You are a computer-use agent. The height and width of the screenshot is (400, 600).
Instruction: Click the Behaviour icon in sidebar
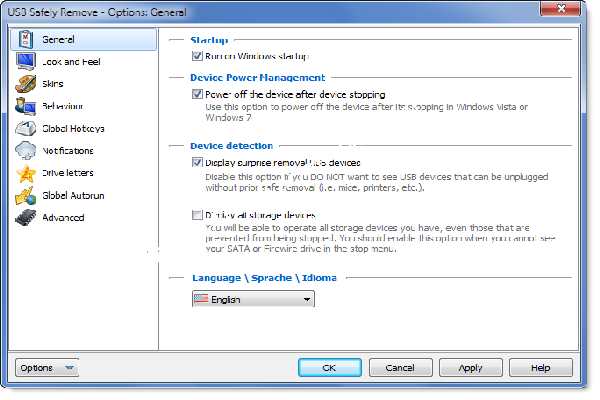point(26,106)
